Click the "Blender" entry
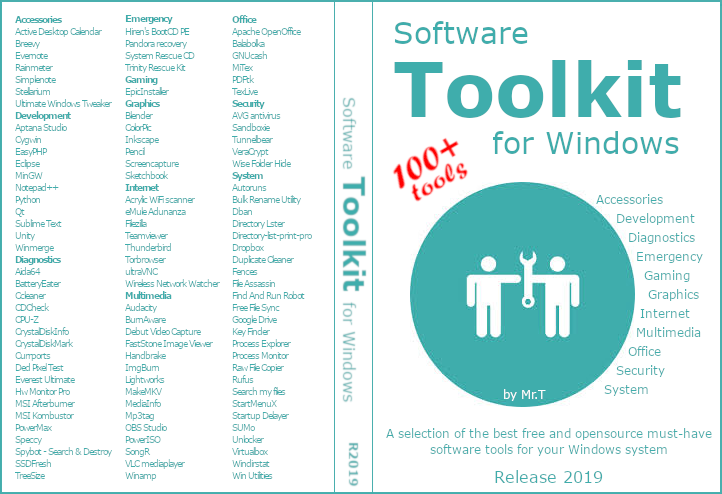Image resolution: width=722 pixels, height=494 pixels. tap(139, 116)
